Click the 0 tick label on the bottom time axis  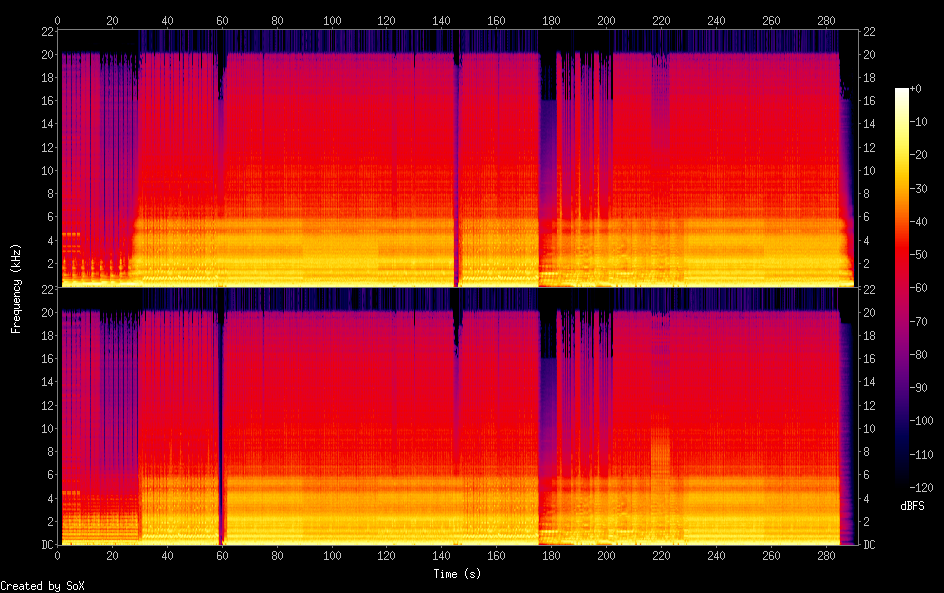58,556
